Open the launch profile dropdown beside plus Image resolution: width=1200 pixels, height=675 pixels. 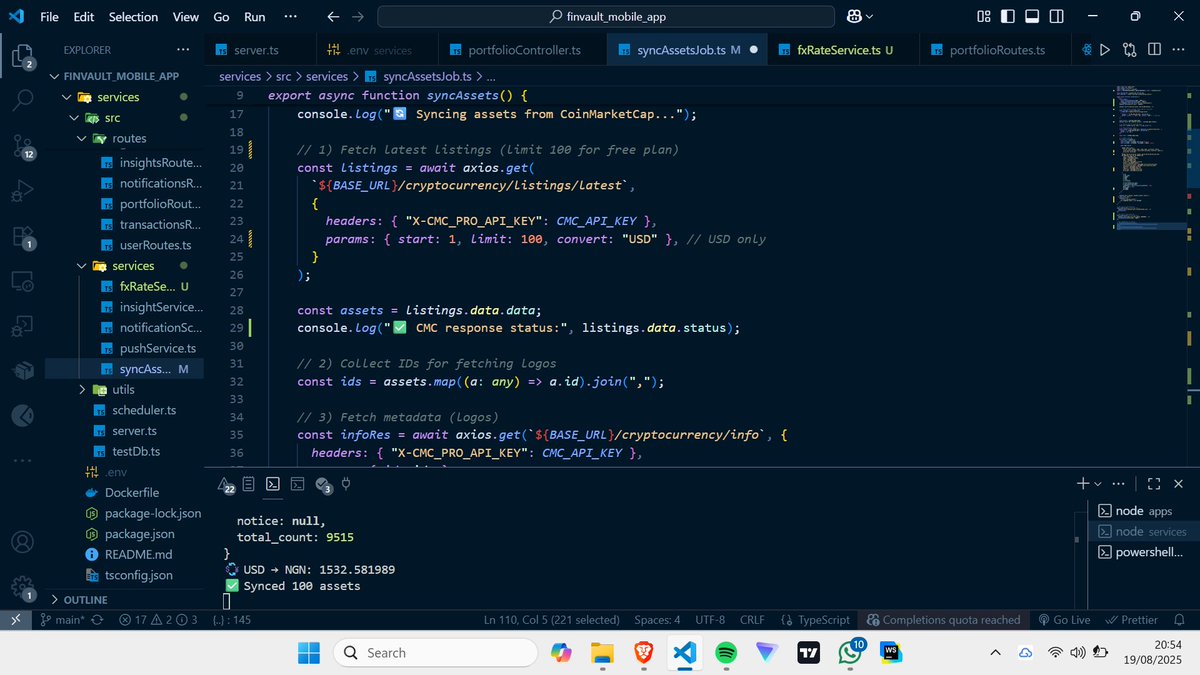(x=1099, y=484)
